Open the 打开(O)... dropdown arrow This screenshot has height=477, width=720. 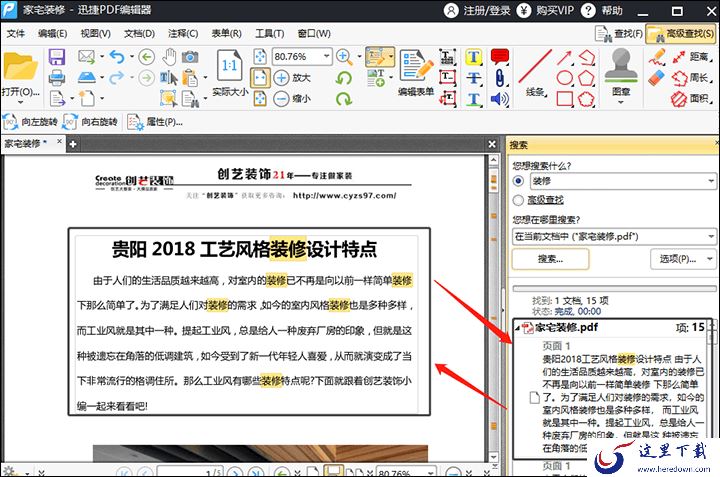20,102
